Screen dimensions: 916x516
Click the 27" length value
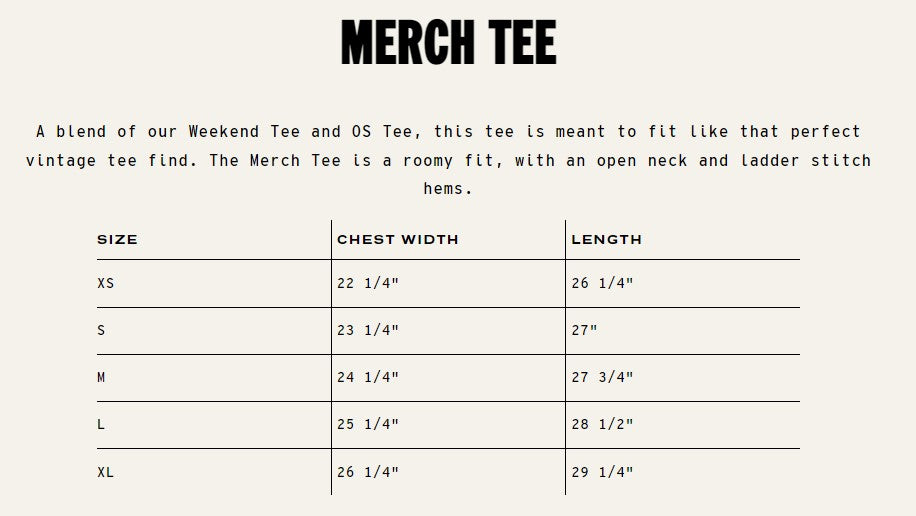pyautogui.click(x=585, y=330)
